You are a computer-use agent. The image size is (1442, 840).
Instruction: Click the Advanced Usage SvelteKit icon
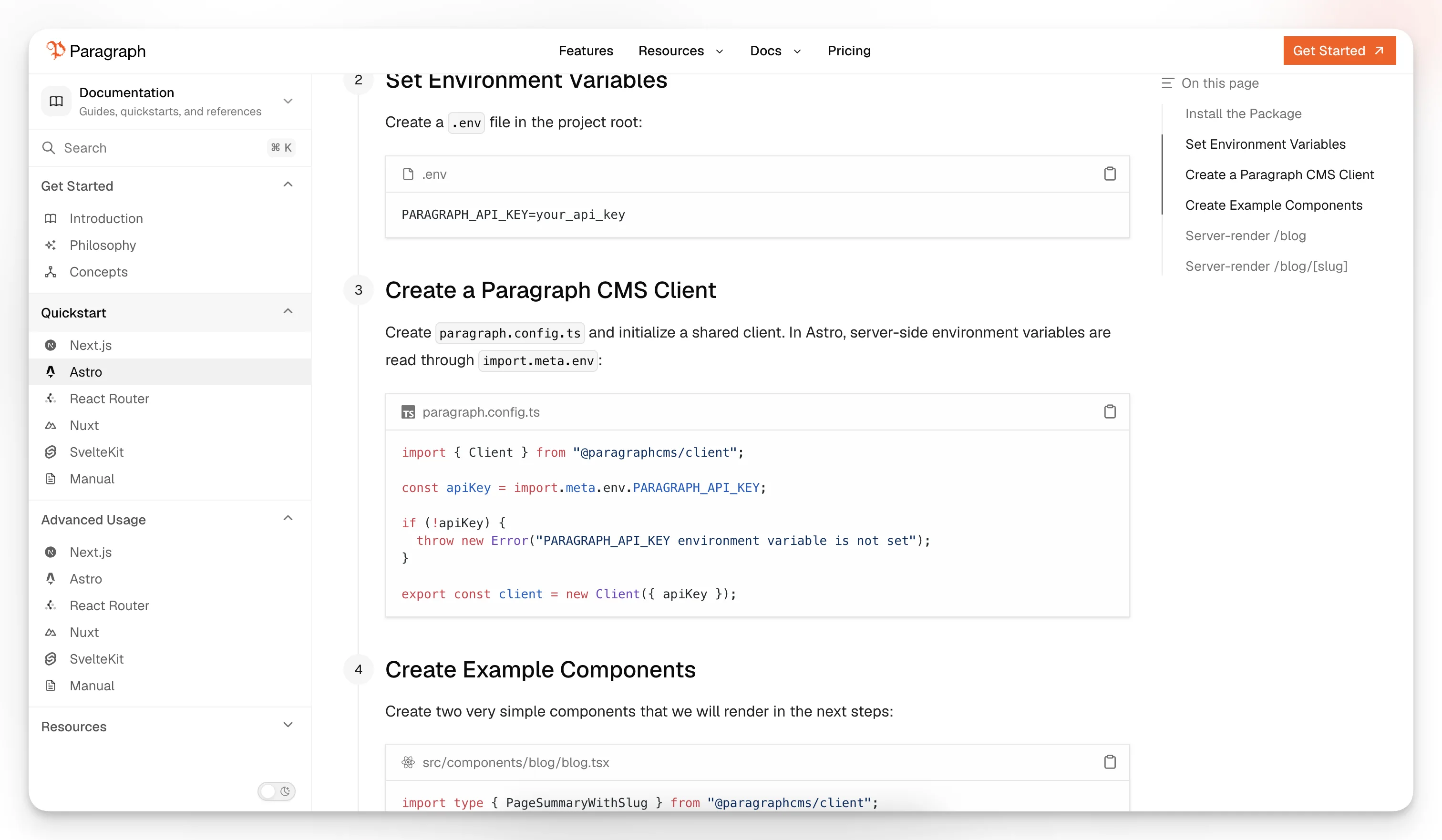[x=51, y=659]
